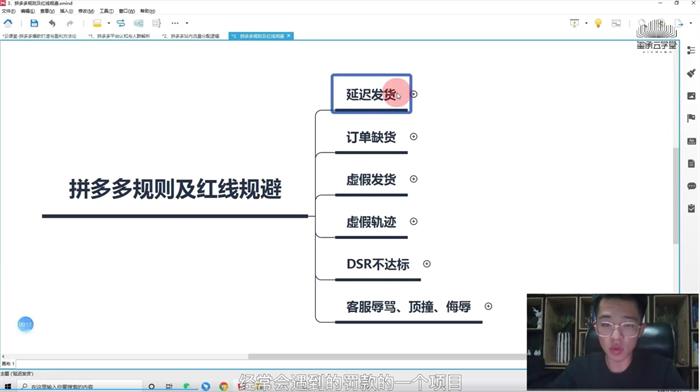Open the Window menu, seventh in the menu bar
Screen dimensions: 700x392
click(126, 11)
